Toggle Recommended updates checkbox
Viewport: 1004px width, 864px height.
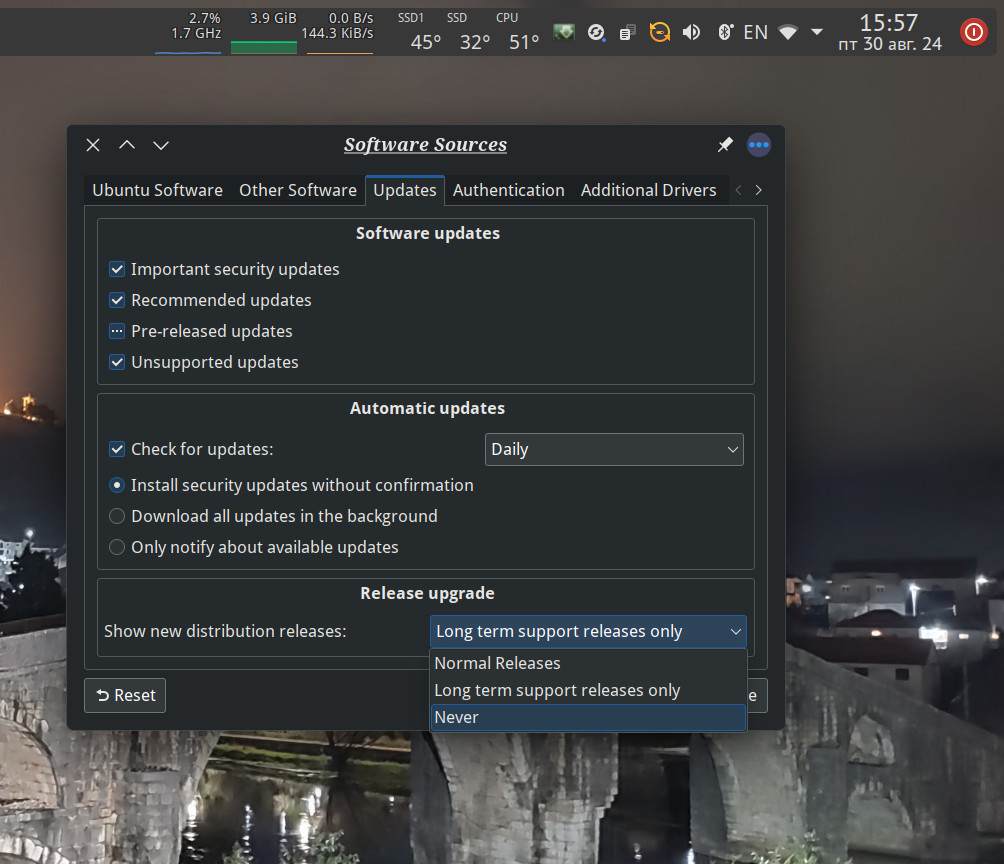[x=117, y=300]
